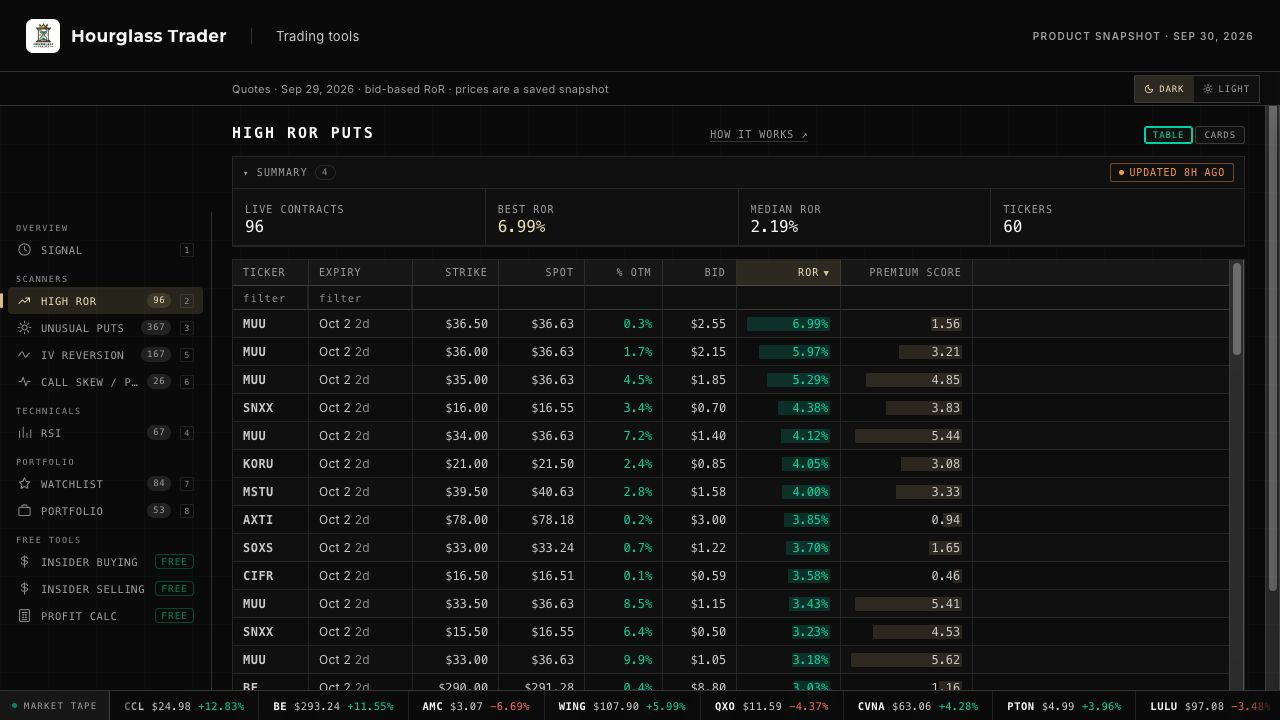Sort by the % OTM column header
Image resolution: width=1280 pixels, height=720 pixels.
coord(623,272)
